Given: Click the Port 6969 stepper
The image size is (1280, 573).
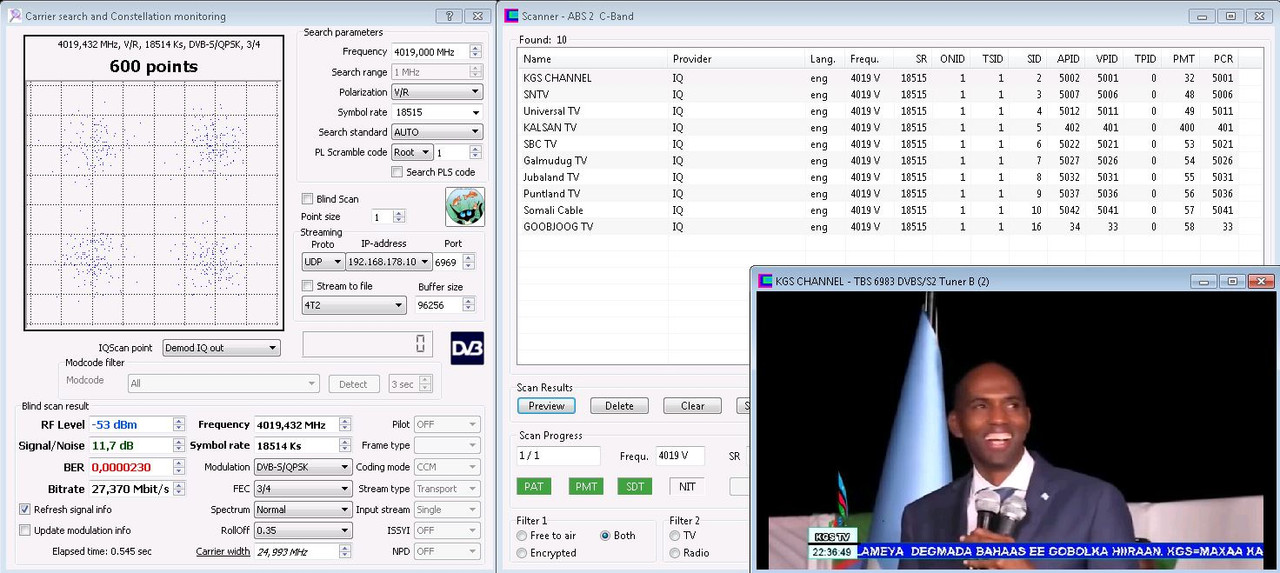Looking at the screenshot, I should pos(469,262).
